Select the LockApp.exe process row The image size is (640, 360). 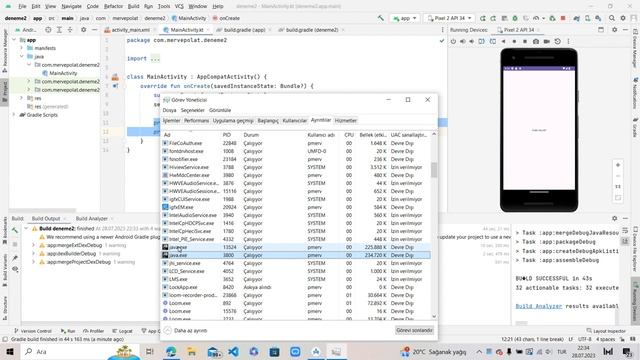pyautogui.click(x=296, y=287)
